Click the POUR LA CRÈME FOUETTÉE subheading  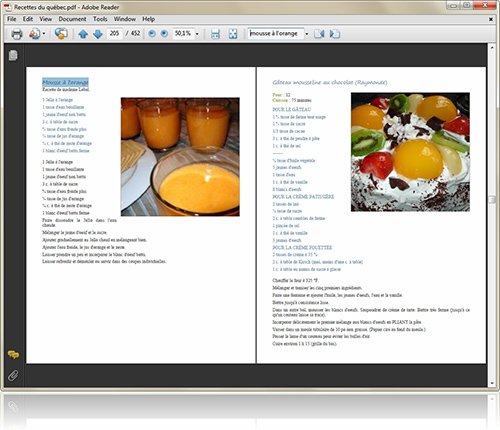[x=302, y=248]
